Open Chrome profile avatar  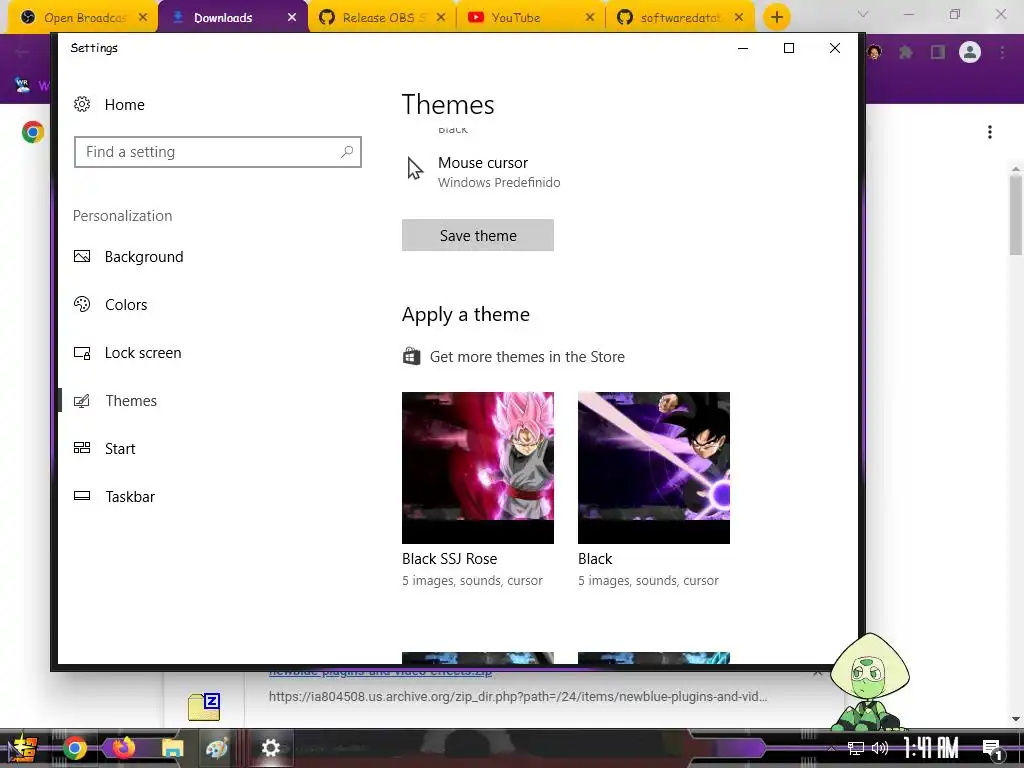click(x=970, y=52)
